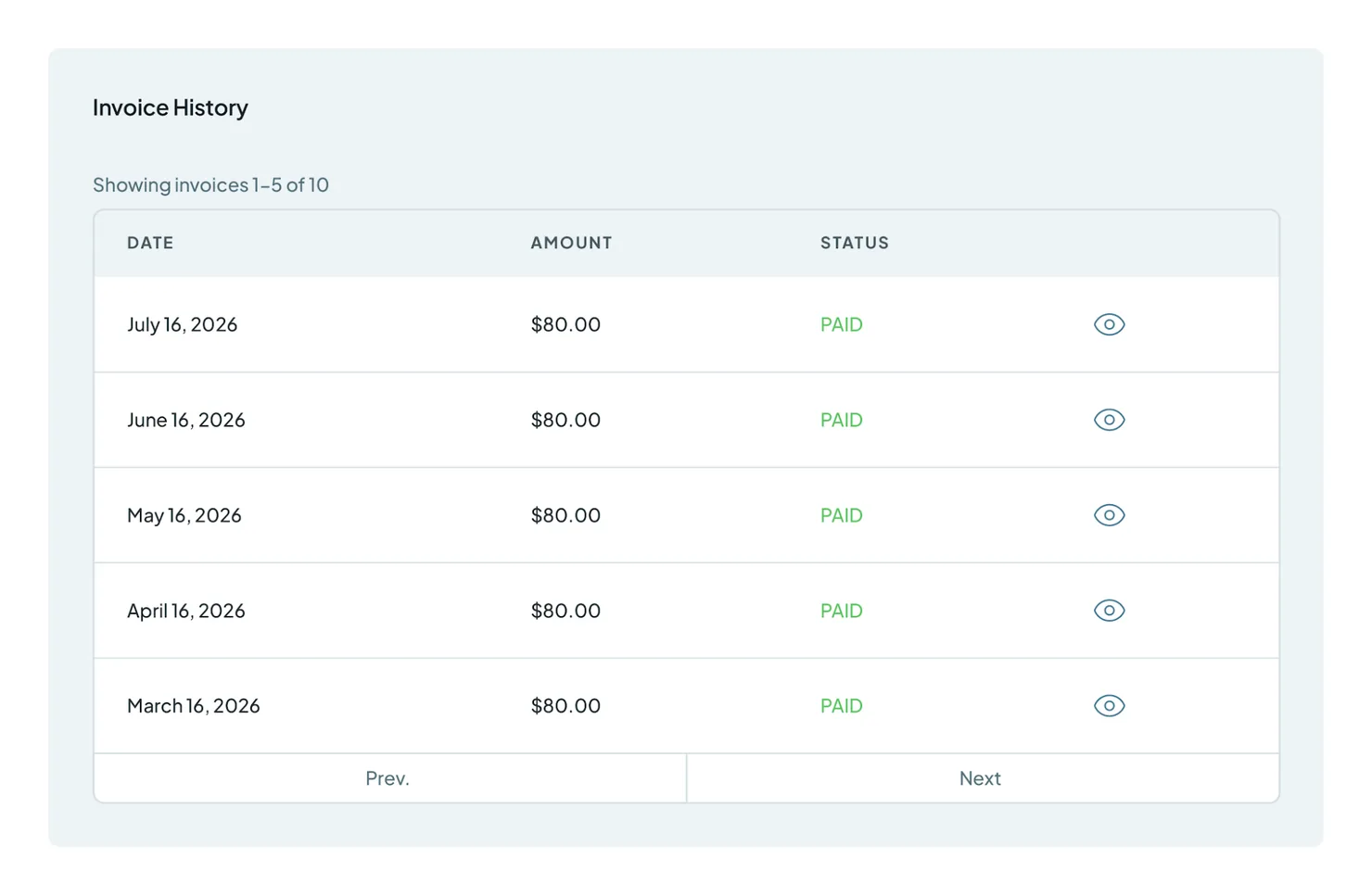Select the March 16, 2026 date cell

(x=193, y=706)
